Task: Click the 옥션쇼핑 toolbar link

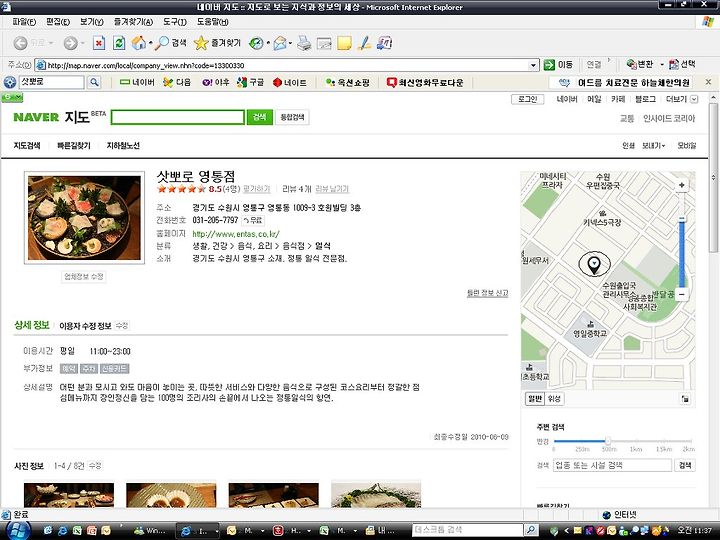Action: point(348,82)
